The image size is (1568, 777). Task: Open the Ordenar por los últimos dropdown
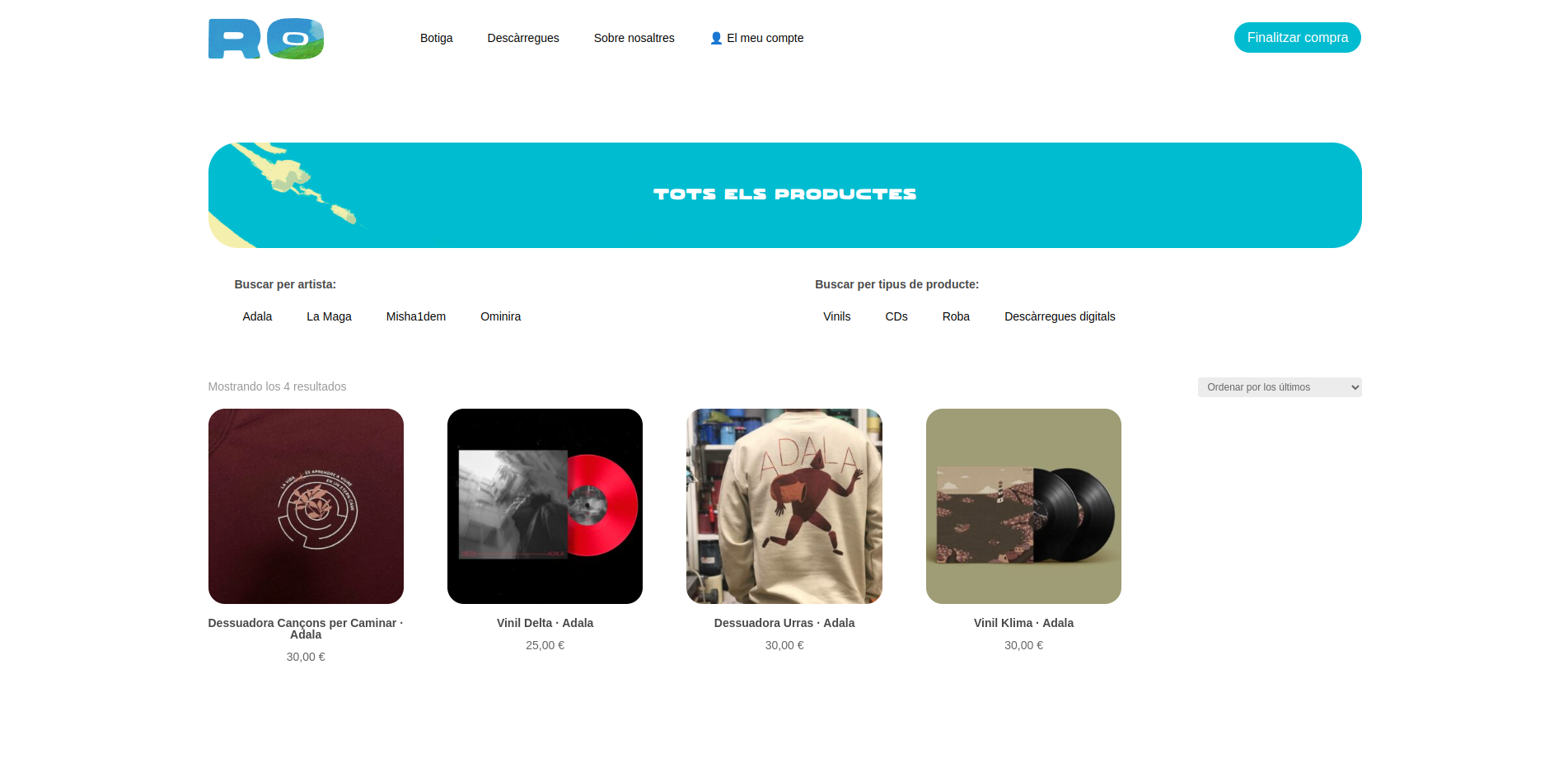pos(1280,387)
